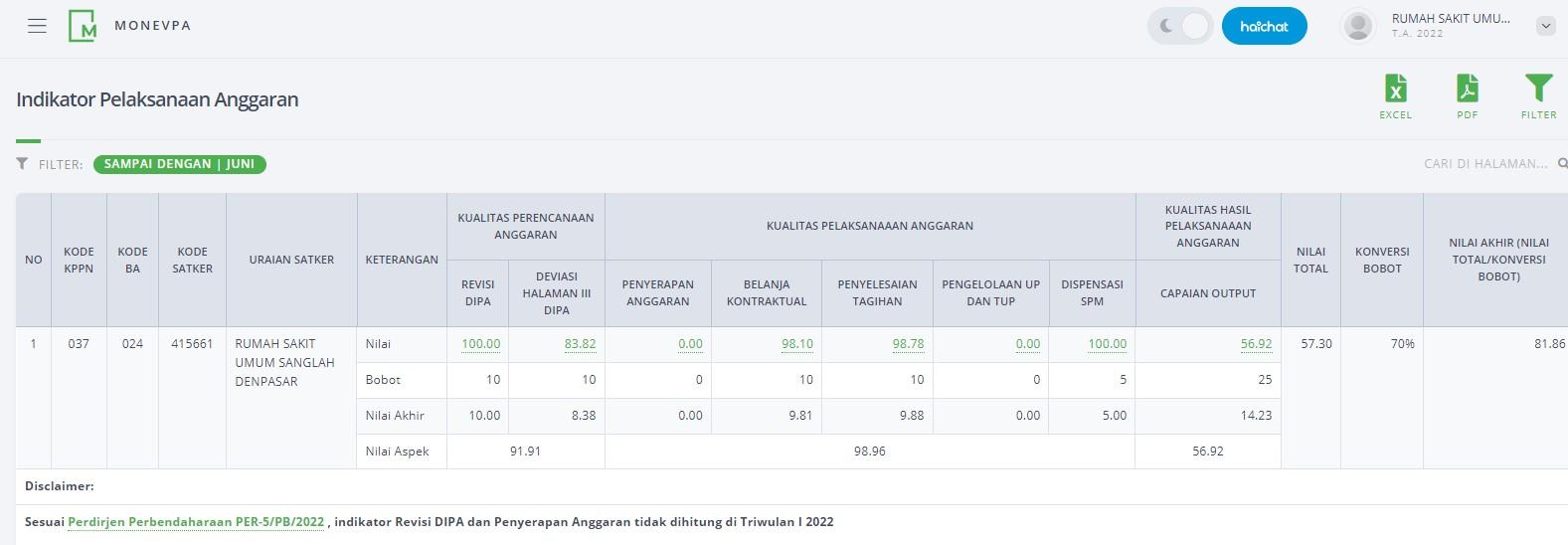Click the MONEVPA logo icon
The height and width of the screenshot is (545, 1568).
83,26
